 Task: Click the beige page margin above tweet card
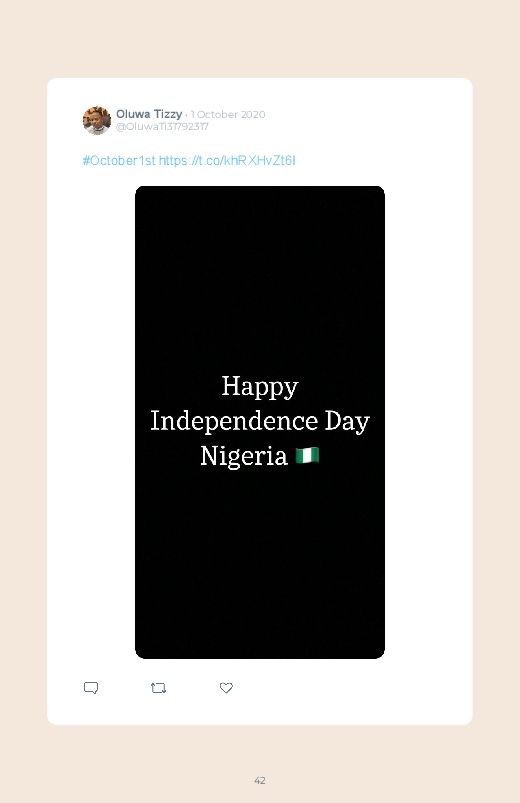pyautogui.click(x=260, y=38)
